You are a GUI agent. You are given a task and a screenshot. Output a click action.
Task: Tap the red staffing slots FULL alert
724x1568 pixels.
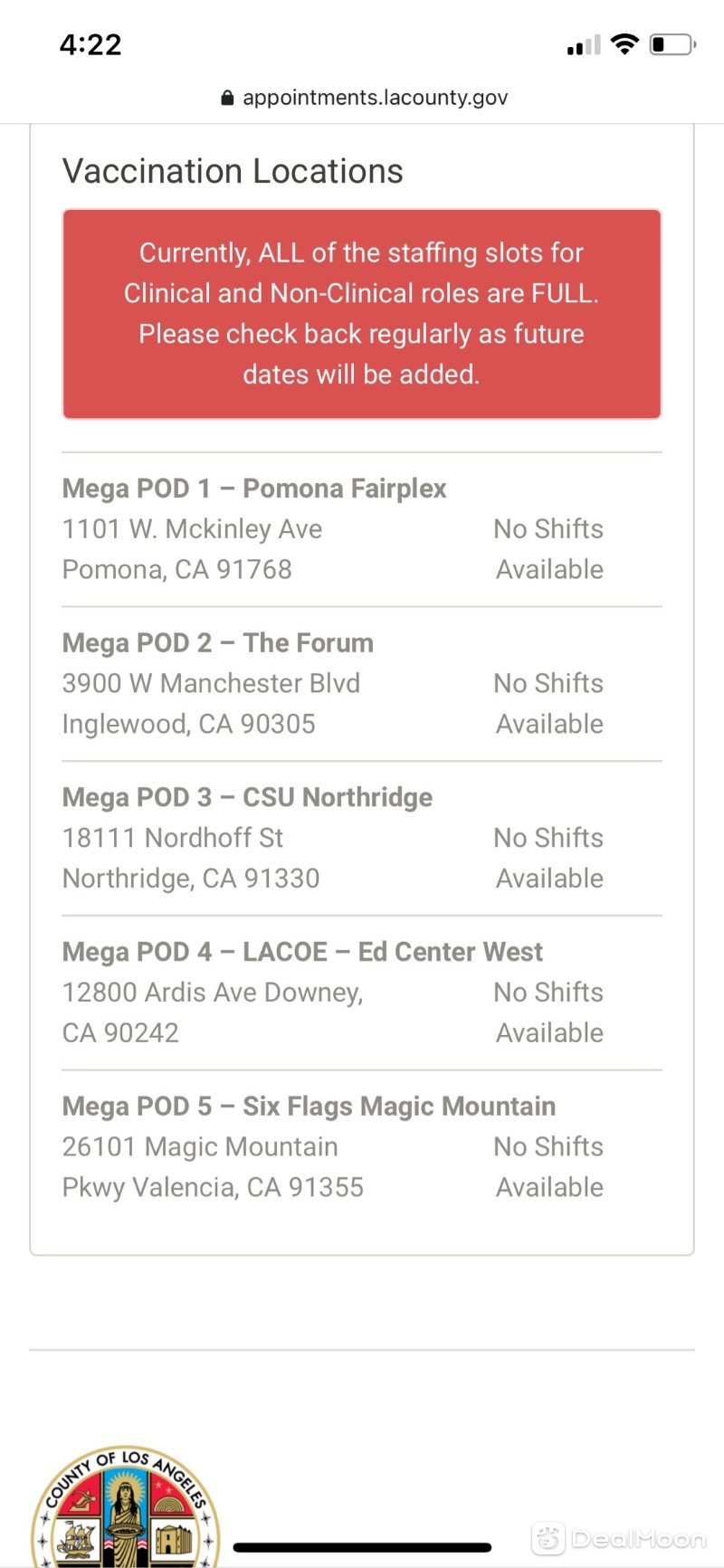pyautogui.click(x=362, y=314)
